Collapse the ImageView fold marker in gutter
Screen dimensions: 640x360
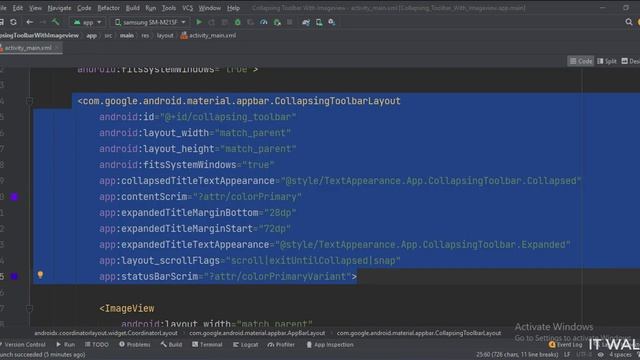point(29,308)
